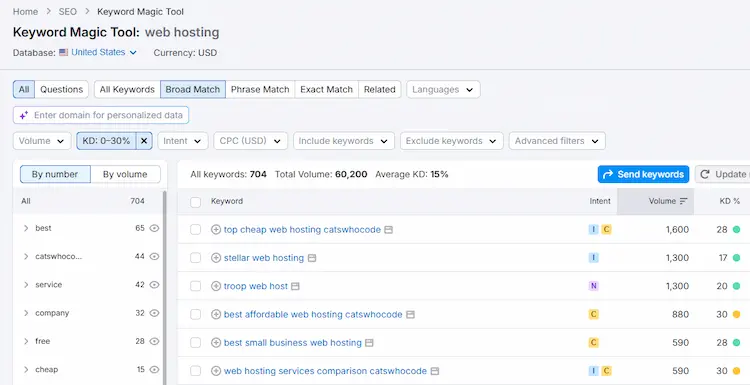Image resolution: width=750 pixels, height=385 pixels.
Task: Switch groups to By volume
Action: click(125, 175)
